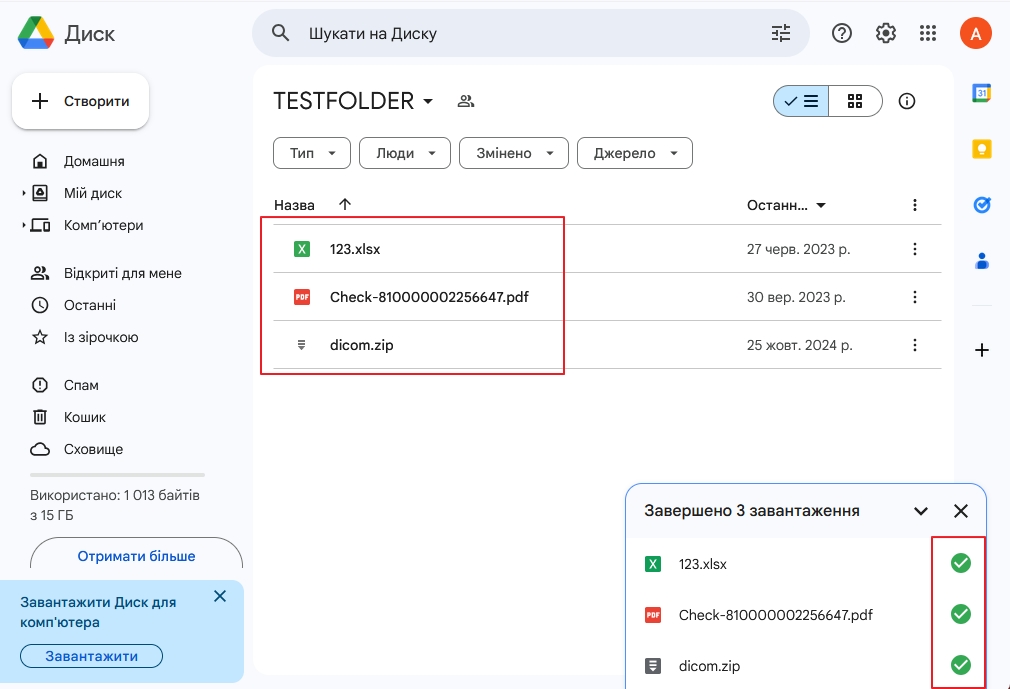1010x689 pixels.
Task: Click the Завантажити desktop Drive button
Action: pyautogui.click(x=91, y=656)
